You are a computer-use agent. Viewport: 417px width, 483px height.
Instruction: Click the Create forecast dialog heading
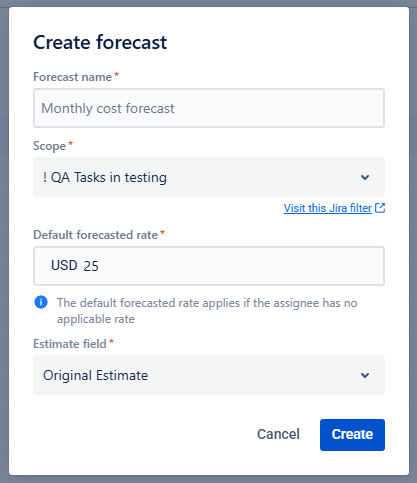click(x=100, y=42)
